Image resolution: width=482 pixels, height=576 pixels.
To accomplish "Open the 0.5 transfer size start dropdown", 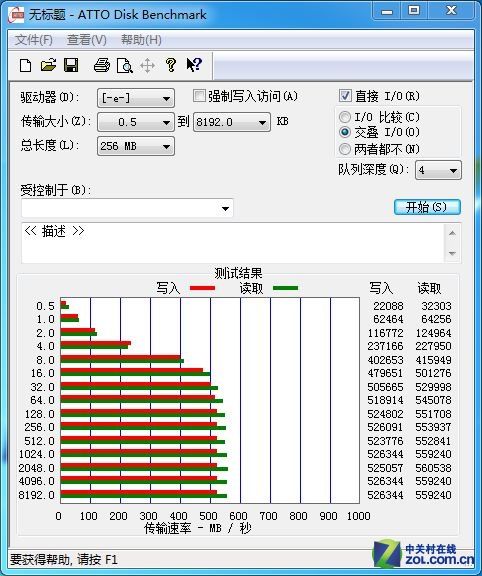I will pyautogui.click(x=136, y=122).
